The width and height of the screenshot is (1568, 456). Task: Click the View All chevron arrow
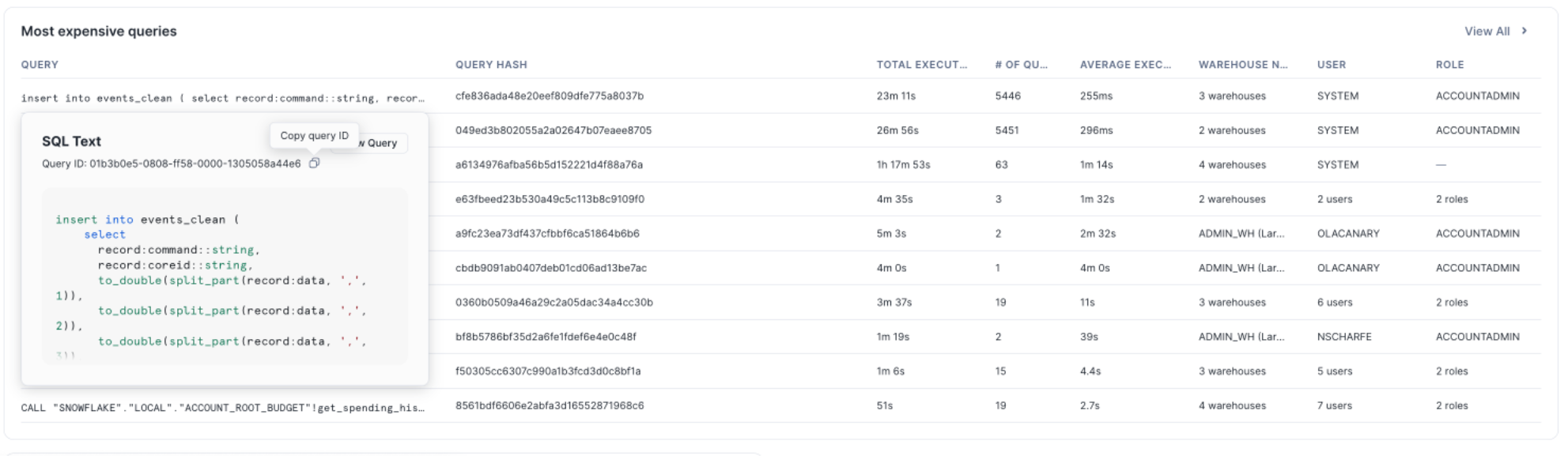[1524, 31]
